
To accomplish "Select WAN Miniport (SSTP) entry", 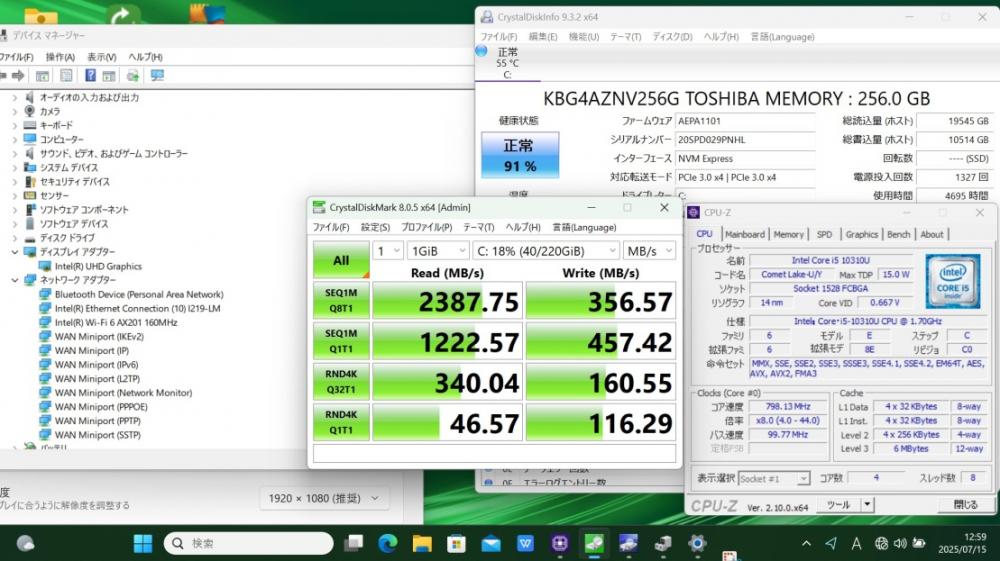I will pyautogui.click(x=98, y=435).
